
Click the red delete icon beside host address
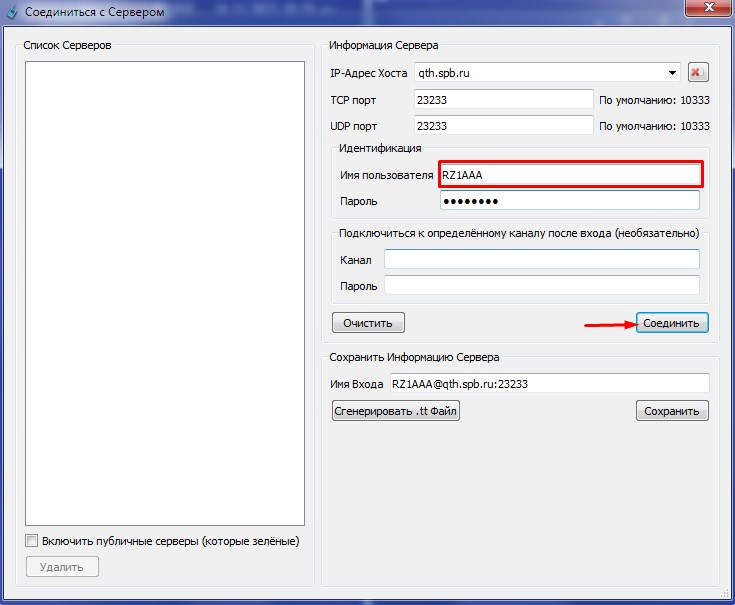click(x=698, y=73)
